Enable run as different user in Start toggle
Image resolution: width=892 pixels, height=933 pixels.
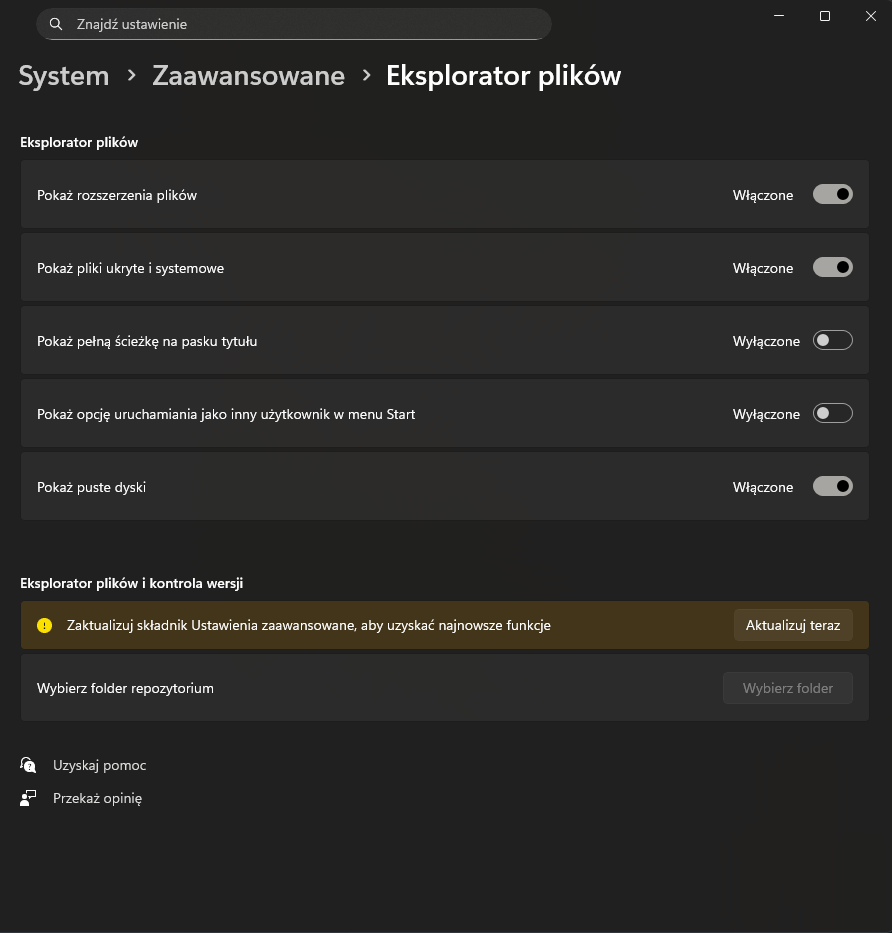tap(832, 414)
